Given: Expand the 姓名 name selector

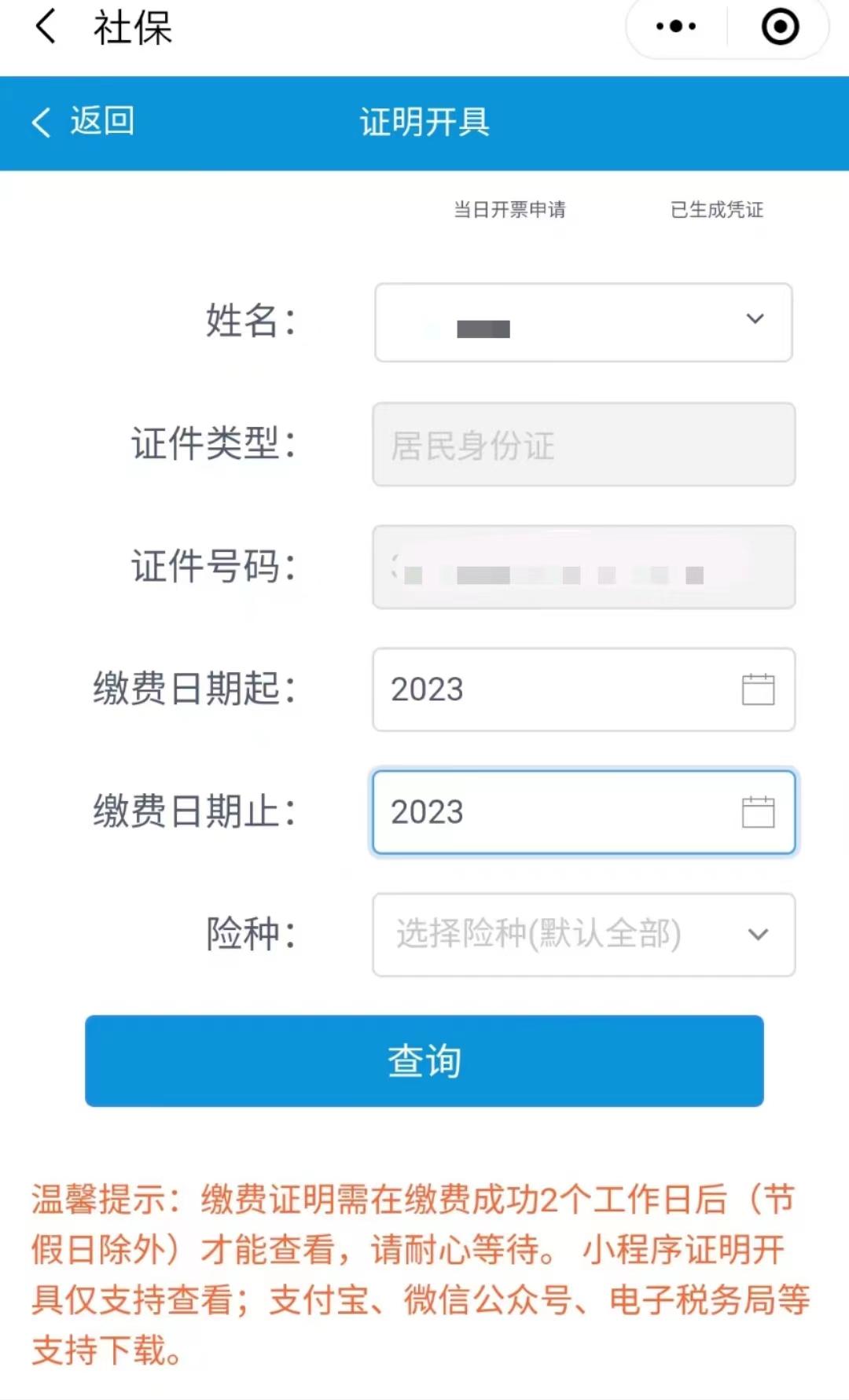Looking at the screenshot, I should [x=583, y=322].
